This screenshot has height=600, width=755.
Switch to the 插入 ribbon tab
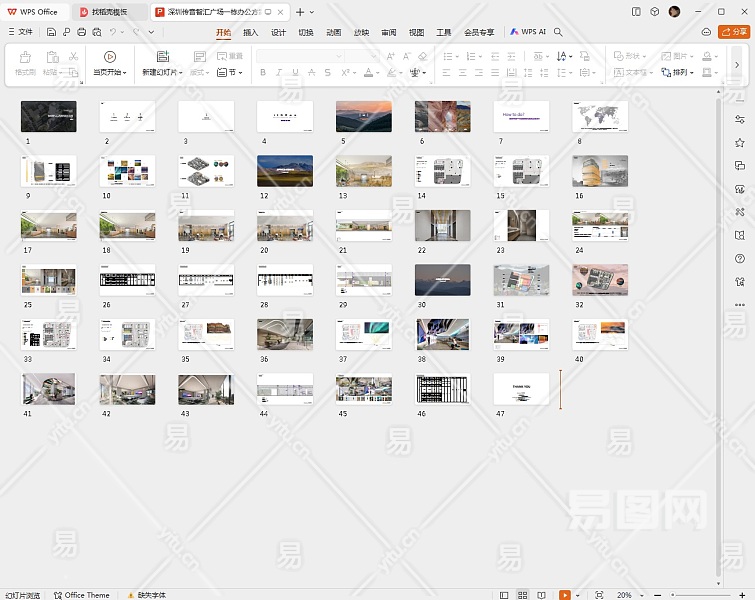click(x=250, y=32)
